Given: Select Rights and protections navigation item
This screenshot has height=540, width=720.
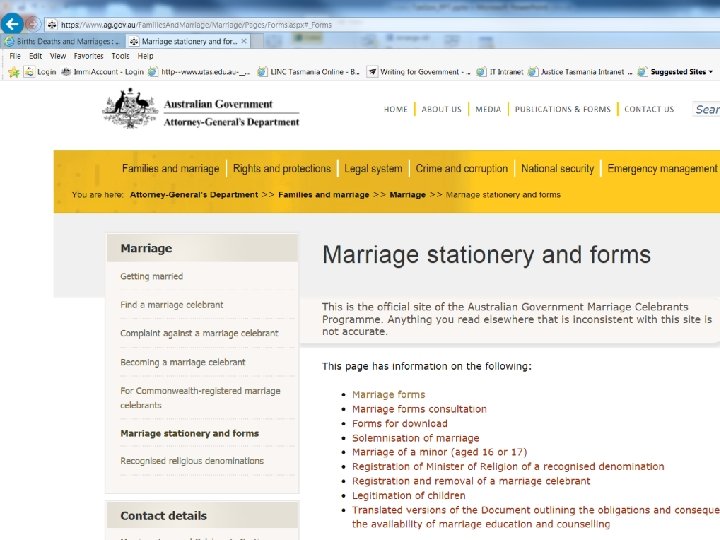Looking at the screenshot, I should pos(282,169).
